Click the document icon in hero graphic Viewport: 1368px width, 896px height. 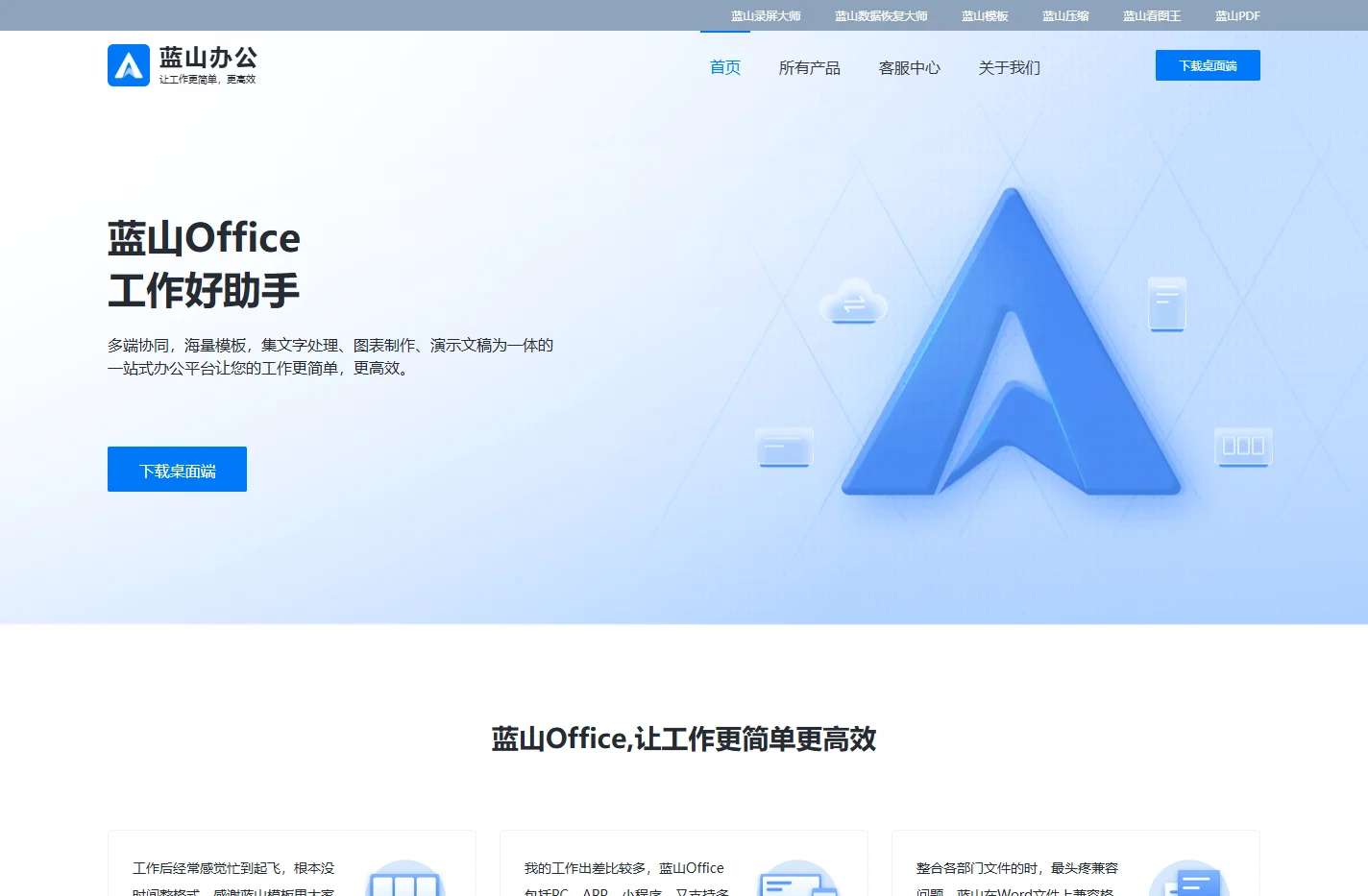1167,303
